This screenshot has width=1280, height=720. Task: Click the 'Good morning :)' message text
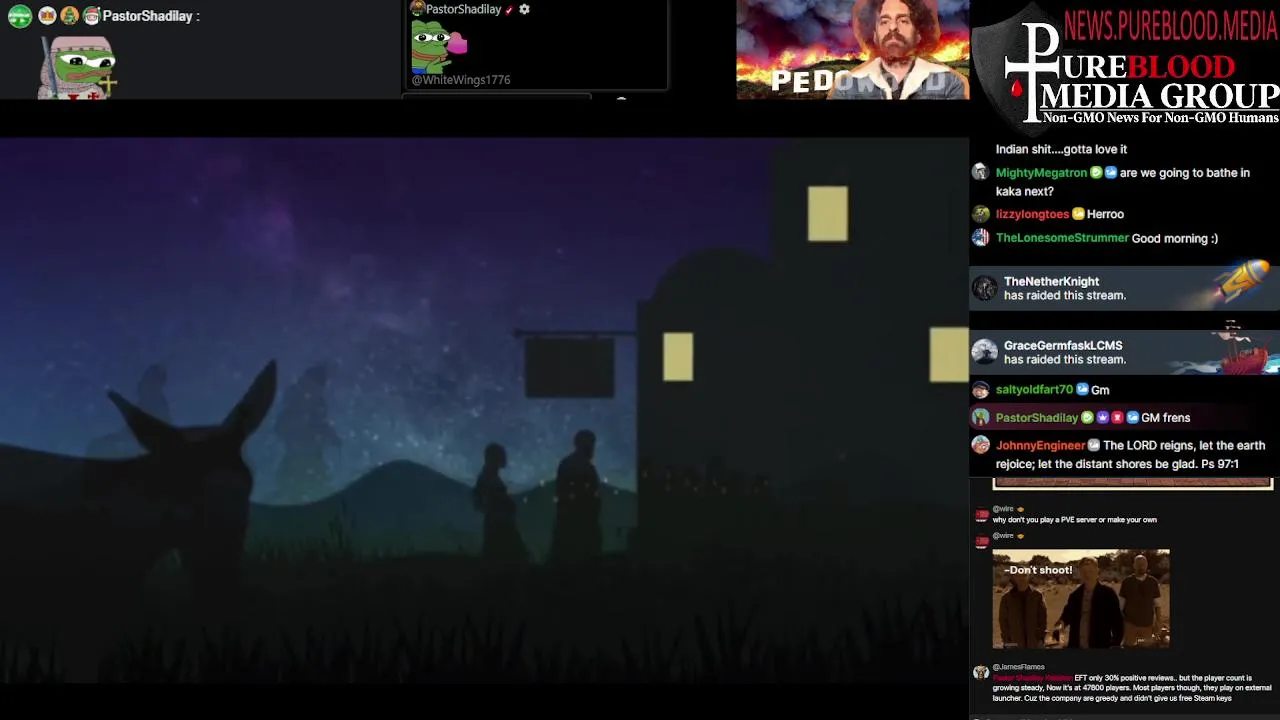(1174, 238)
